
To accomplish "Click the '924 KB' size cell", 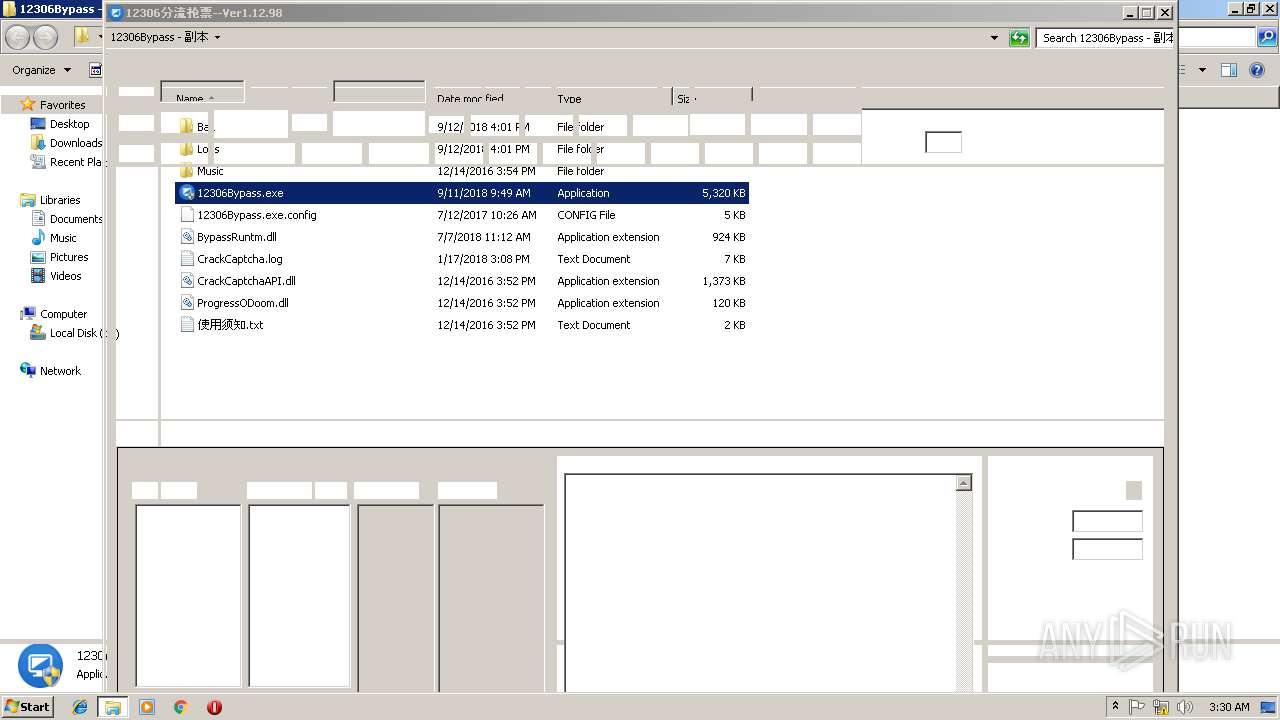I will (x=728, y=237).
